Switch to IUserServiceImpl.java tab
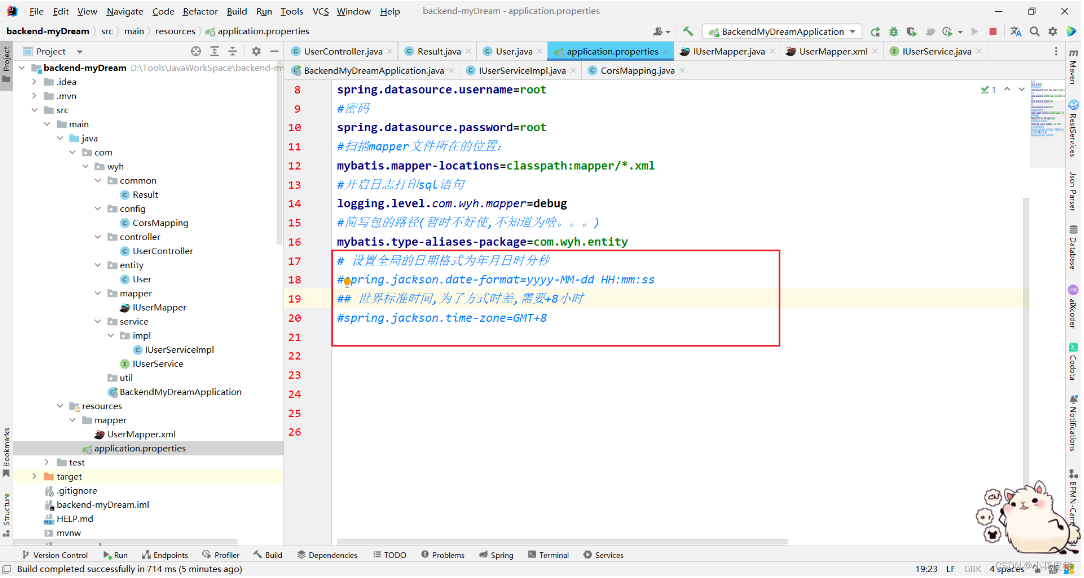1084x578 pixels. [x=522, y=71]
